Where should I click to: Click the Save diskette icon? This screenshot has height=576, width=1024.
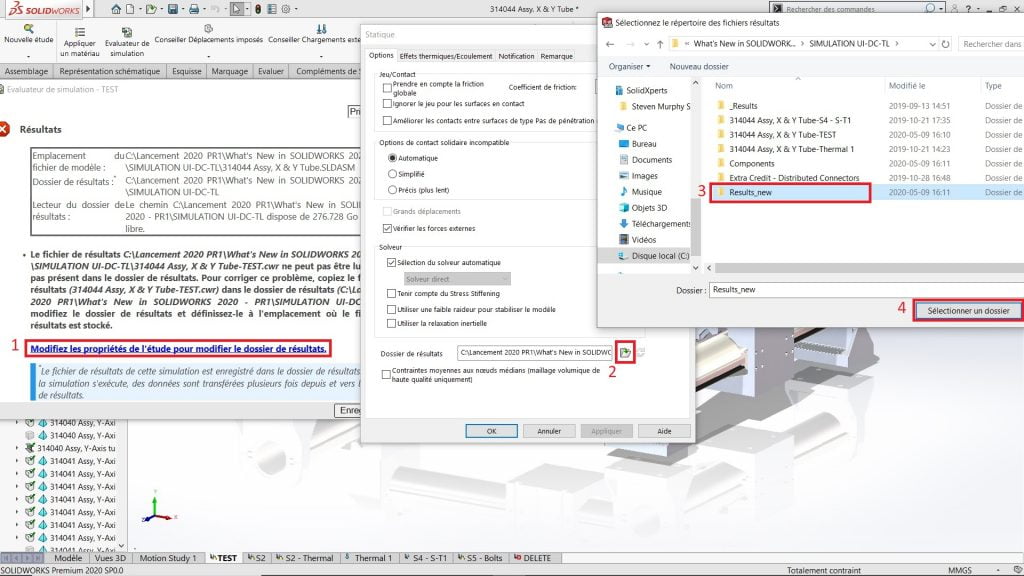coord(172,9)
